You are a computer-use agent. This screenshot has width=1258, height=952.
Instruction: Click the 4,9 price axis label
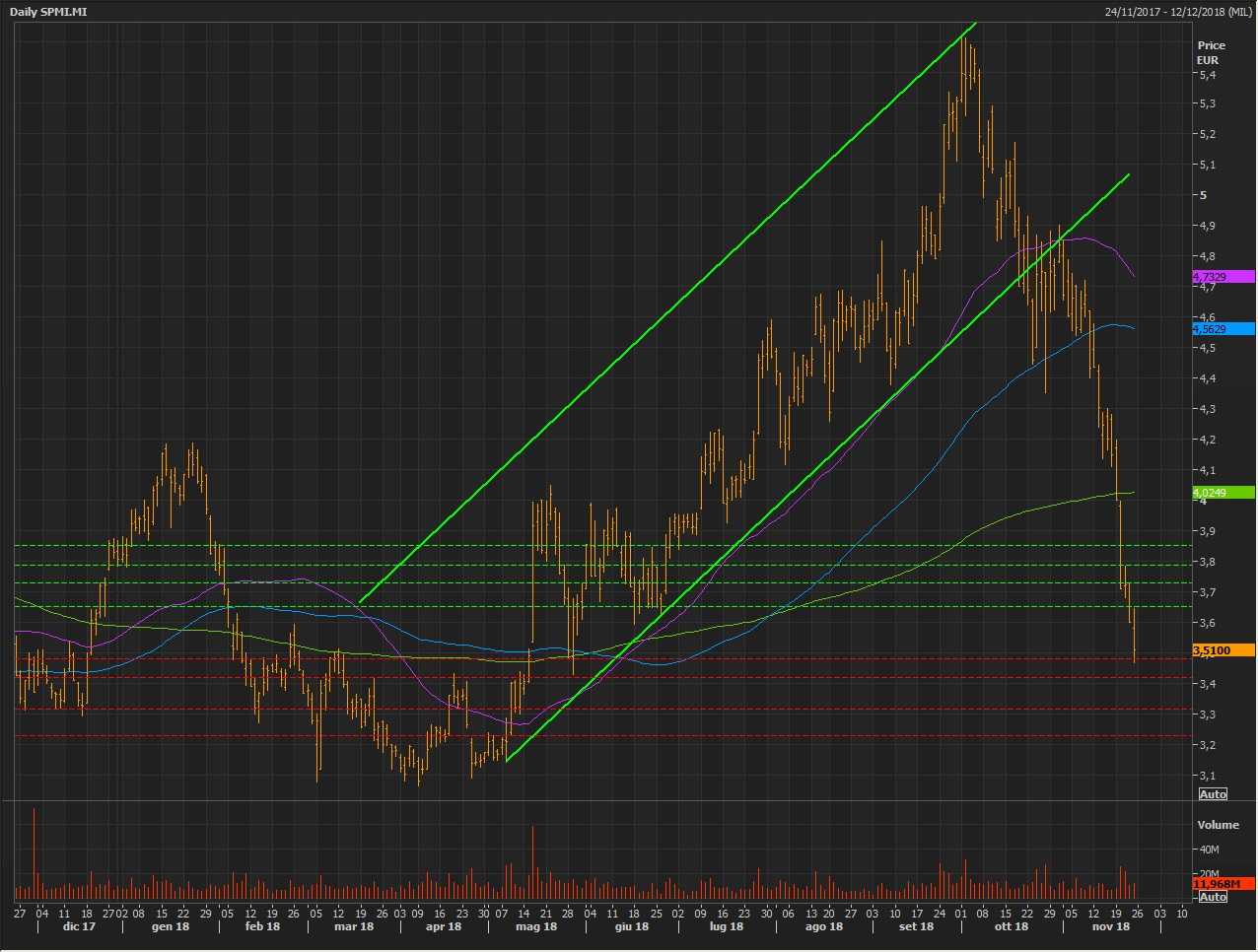[1208, 226]
